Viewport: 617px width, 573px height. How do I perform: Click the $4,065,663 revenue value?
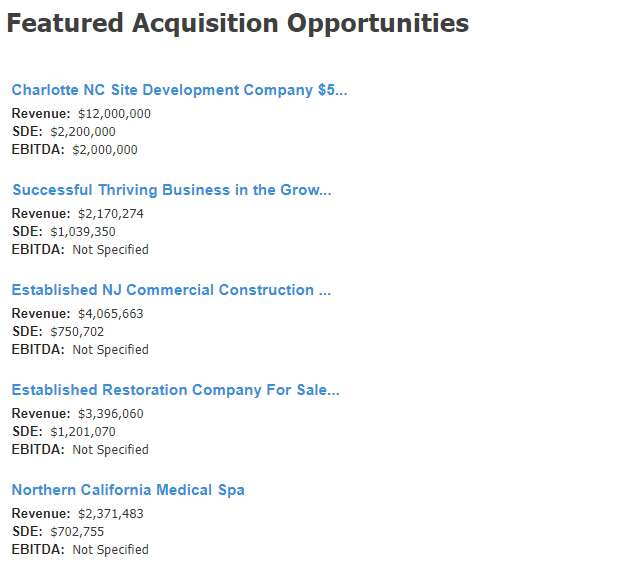111,314
